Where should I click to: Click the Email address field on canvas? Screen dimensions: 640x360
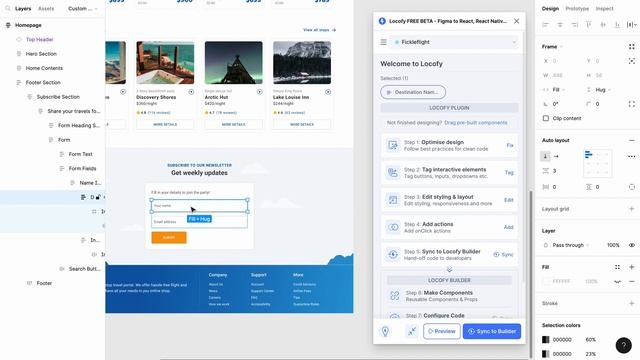tap(199, 222)
